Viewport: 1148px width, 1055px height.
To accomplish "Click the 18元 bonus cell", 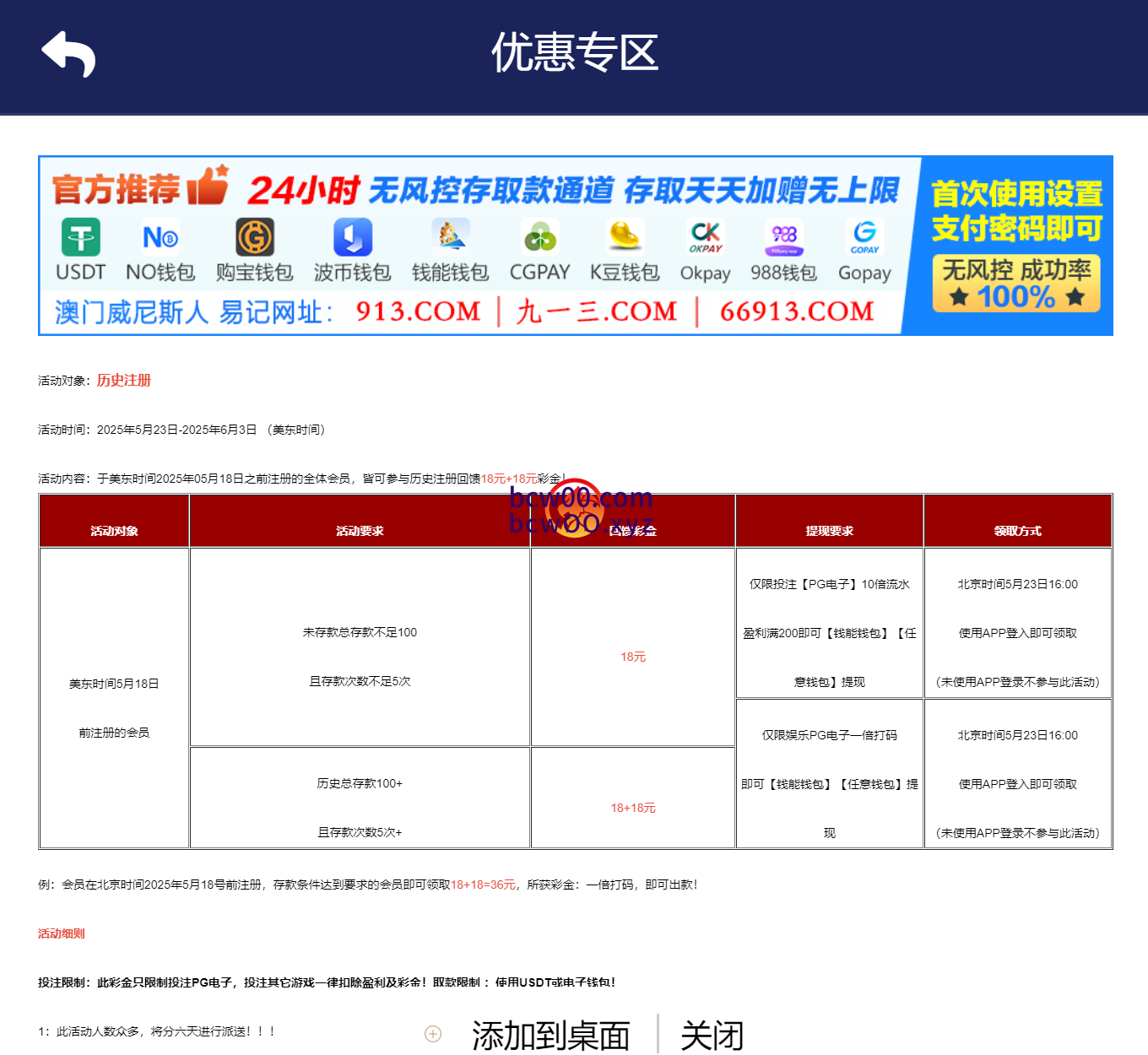I will point(633,657).
